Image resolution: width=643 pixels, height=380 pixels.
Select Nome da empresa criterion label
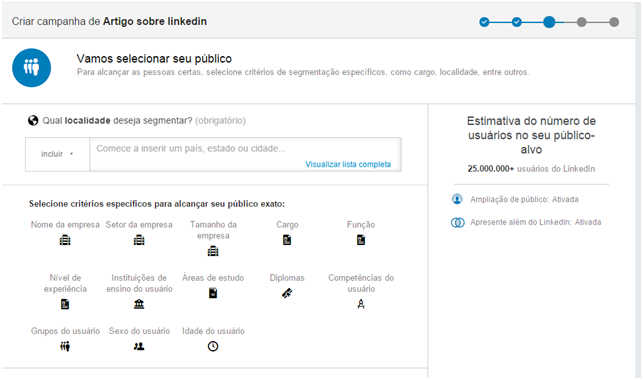[x=65, y=225]
